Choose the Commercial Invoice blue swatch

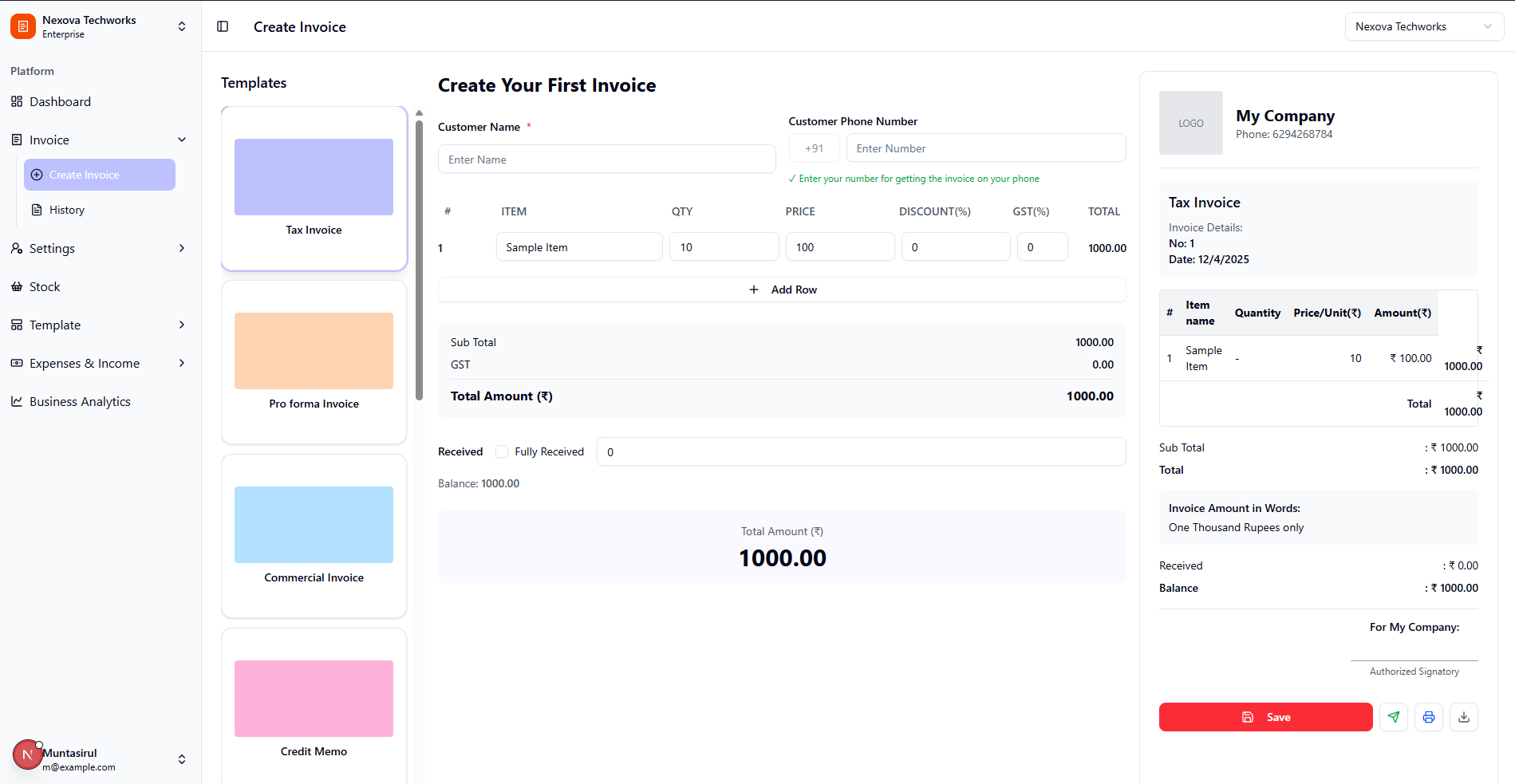click(314, 525)
